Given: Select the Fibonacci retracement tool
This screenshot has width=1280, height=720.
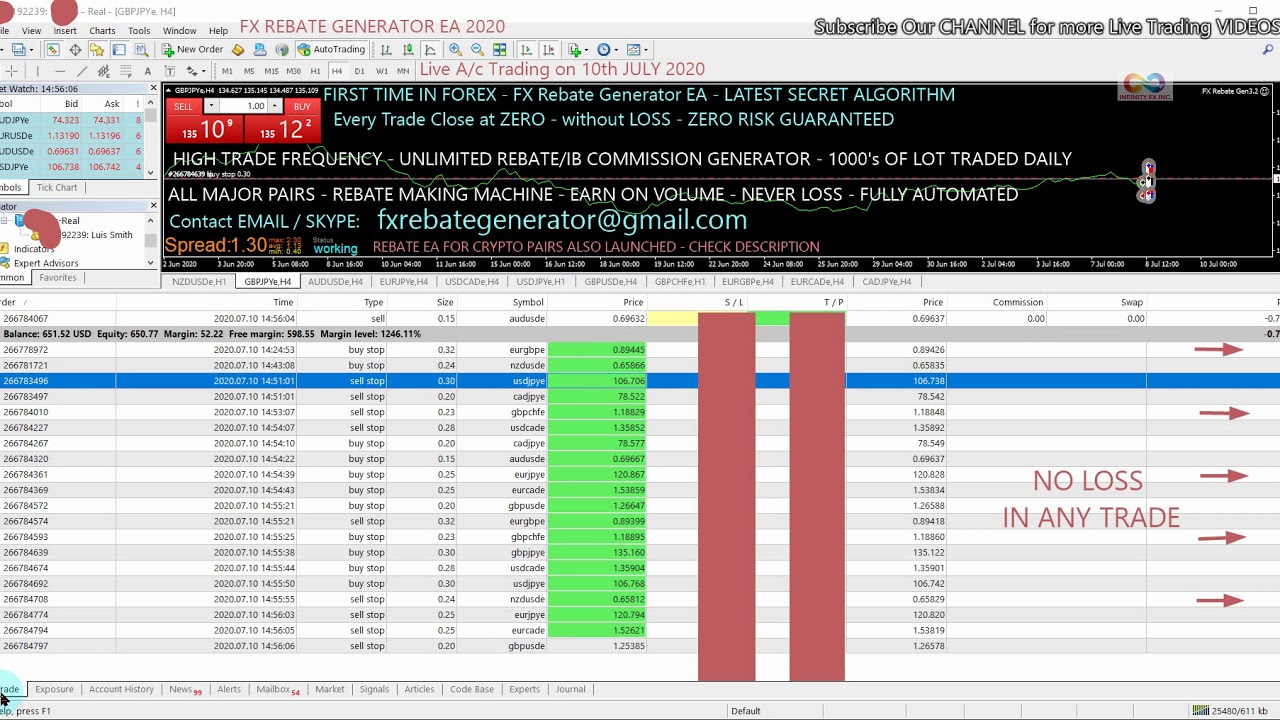Looking at the screenshot, I should [126, 71].
